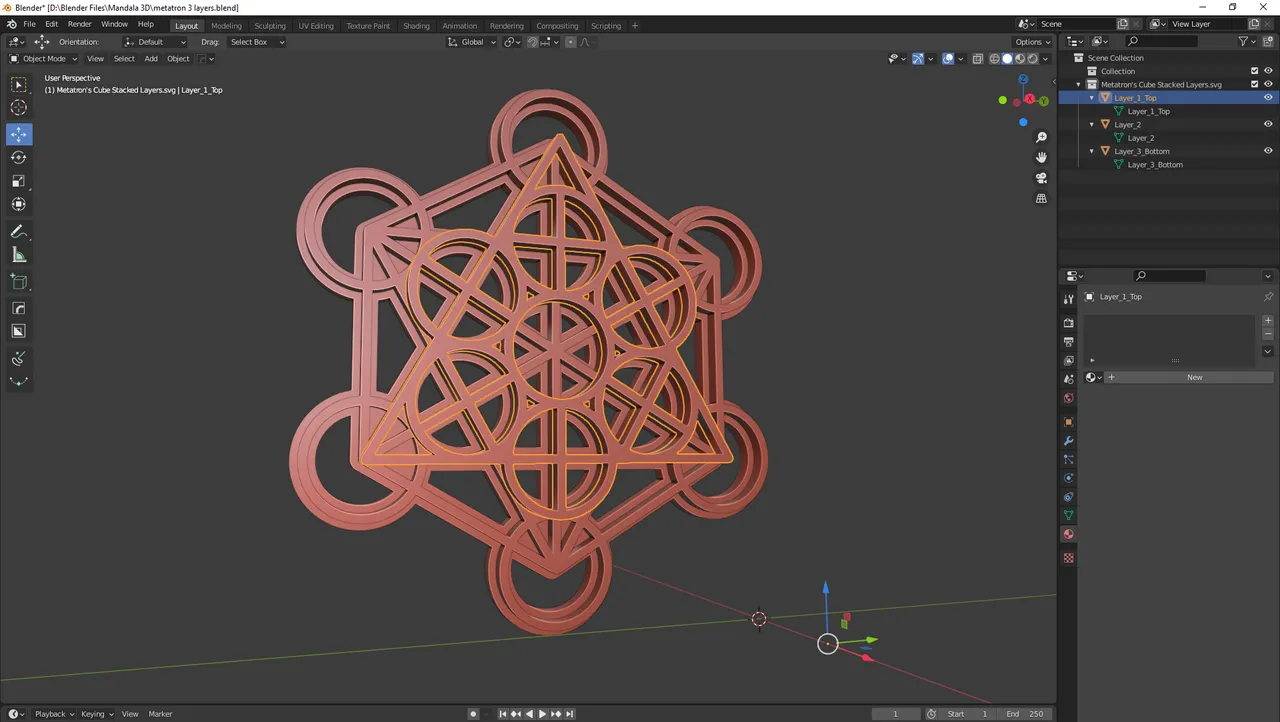Open the viewport shading options dropdown arrow
The height and width of the screenshot is (722, 1280).
pyautogui.click(x=1046, y=58)
